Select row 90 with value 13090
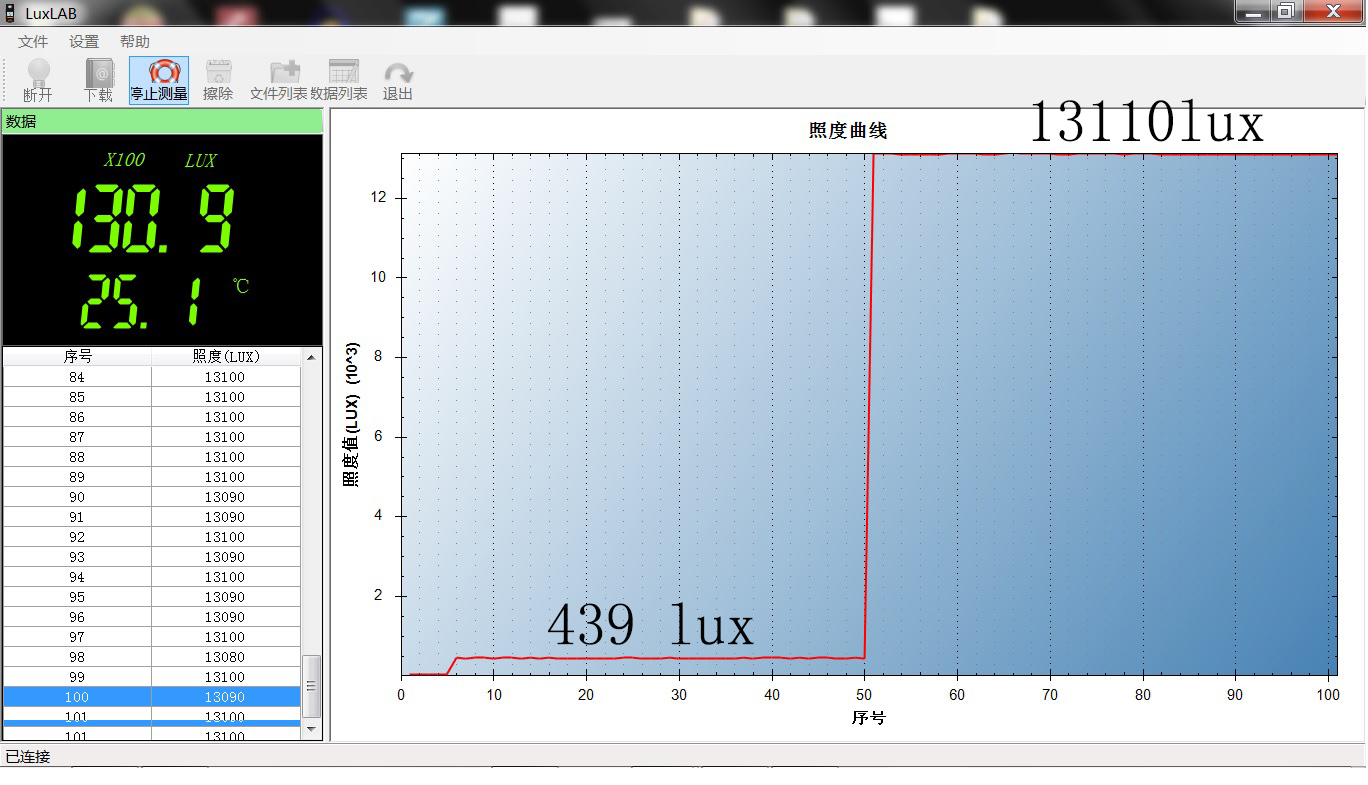The image size is (1368, 785). (152, 497)
